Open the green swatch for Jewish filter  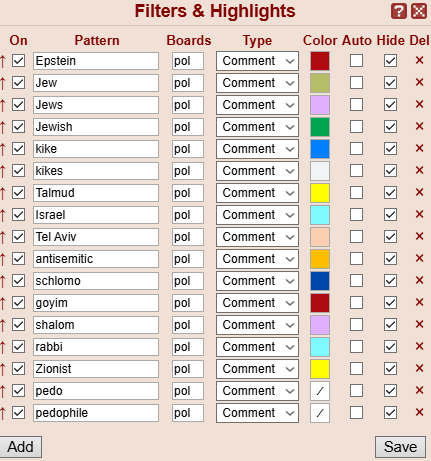pyautogui.click(x=320, y=127)
